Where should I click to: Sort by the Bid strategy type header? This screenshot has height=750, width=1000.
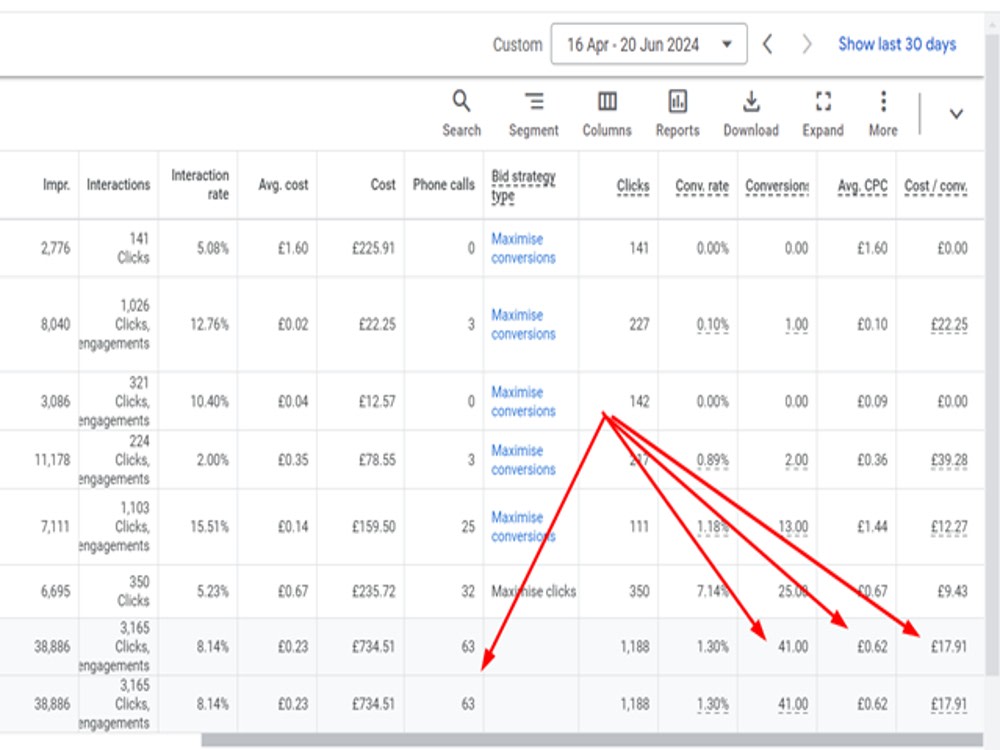[x=523, y=186]
